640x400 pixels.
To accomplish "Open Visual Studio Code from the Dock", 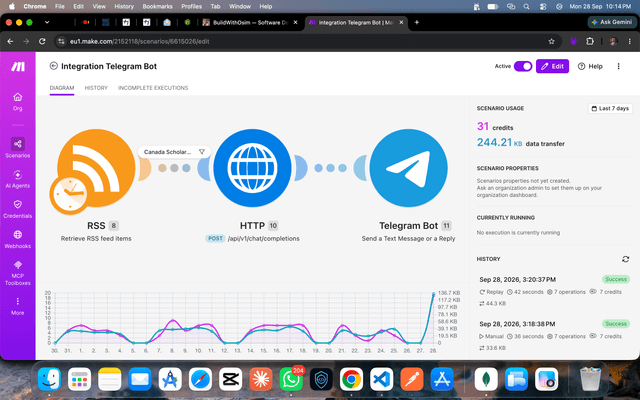I will point(382,379).
